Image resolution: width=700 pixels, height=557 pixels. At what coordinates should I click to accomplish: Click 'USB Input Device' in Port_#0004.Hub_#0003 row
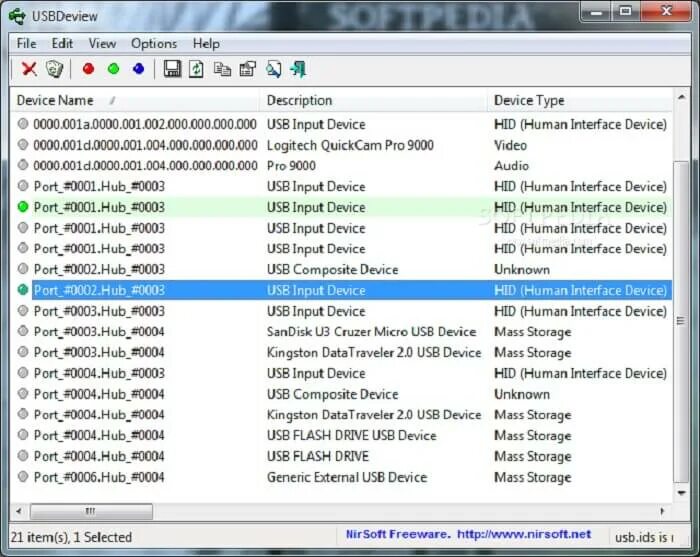tap(316, 373)
